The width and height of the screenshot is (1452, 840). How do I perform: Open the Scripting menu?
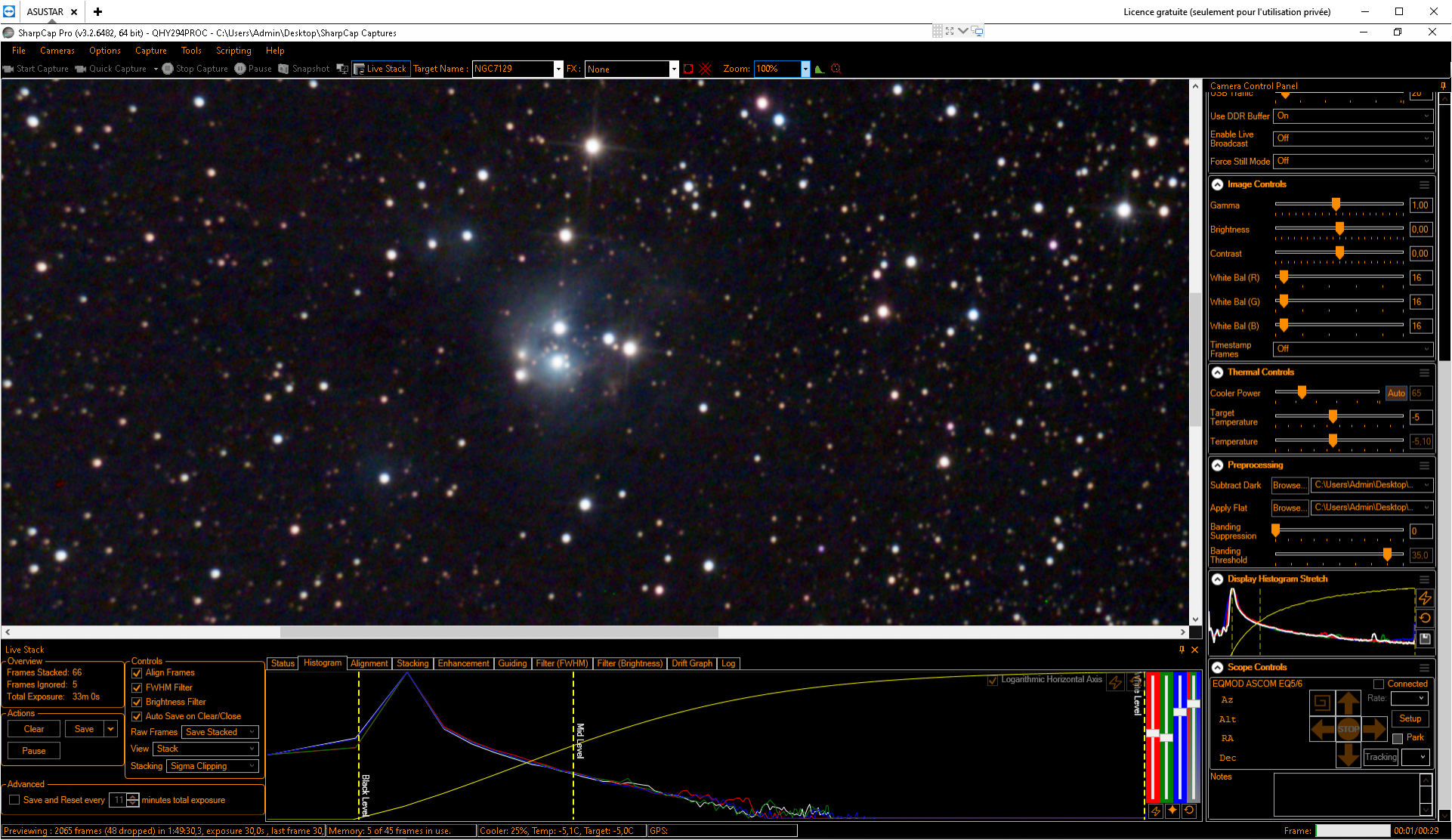pyautogui.click(x=233, y=51)
